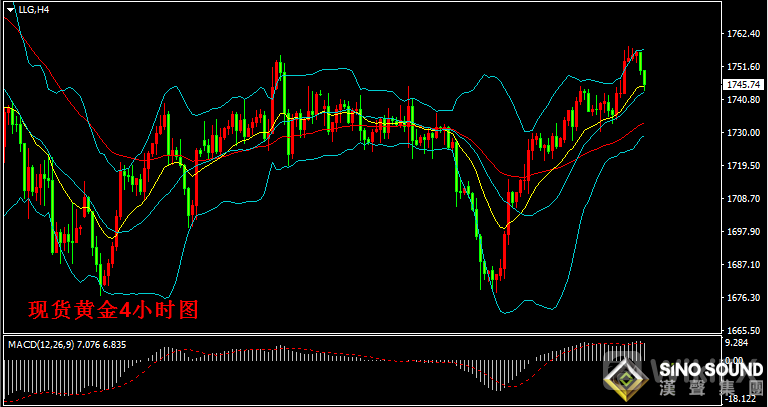Click the 1730.00 price axis label

(741, 133)
